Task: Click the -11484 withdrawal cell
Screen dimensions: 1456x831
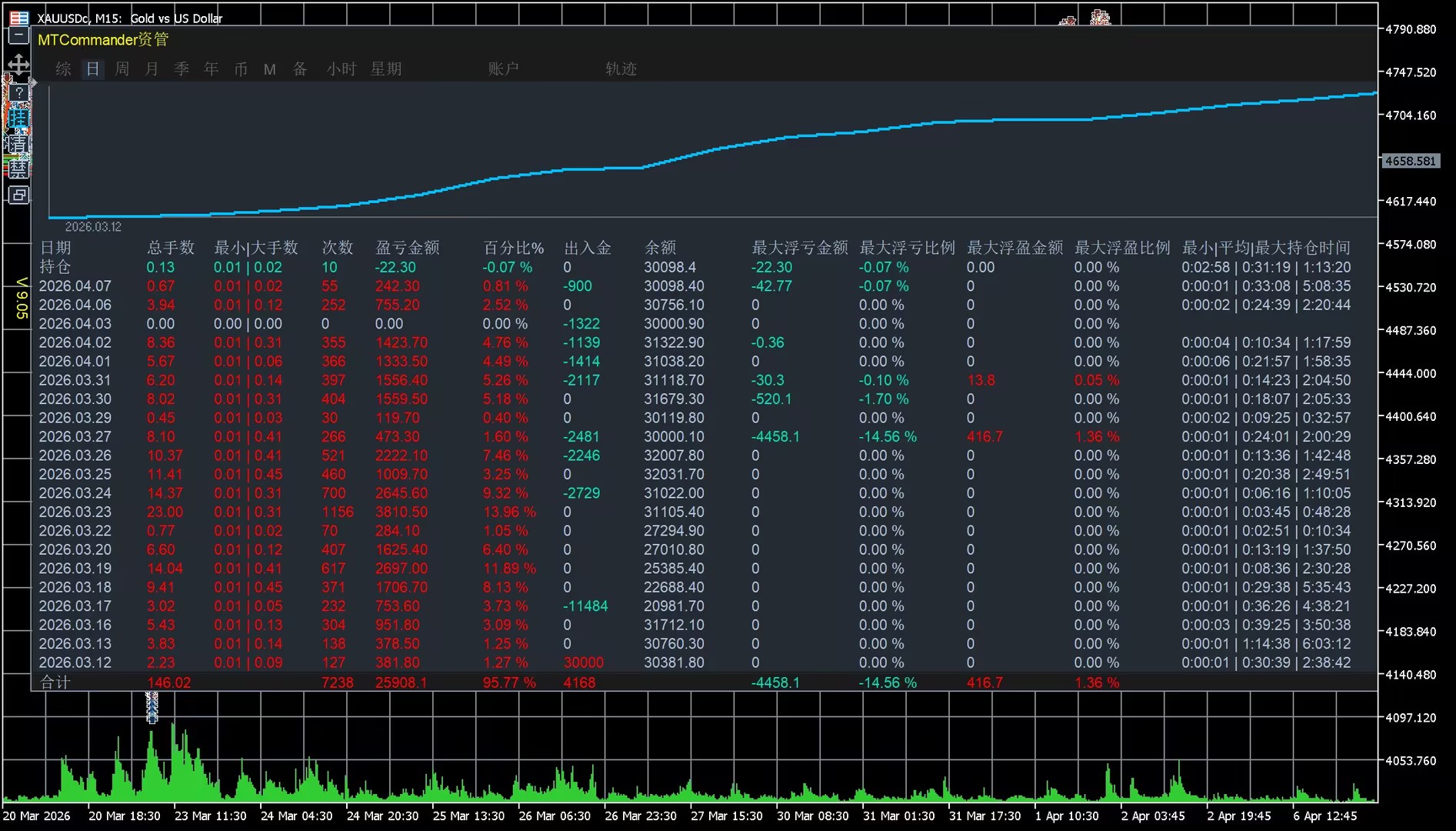Action: pyautogui.click(x=585, y=606)
